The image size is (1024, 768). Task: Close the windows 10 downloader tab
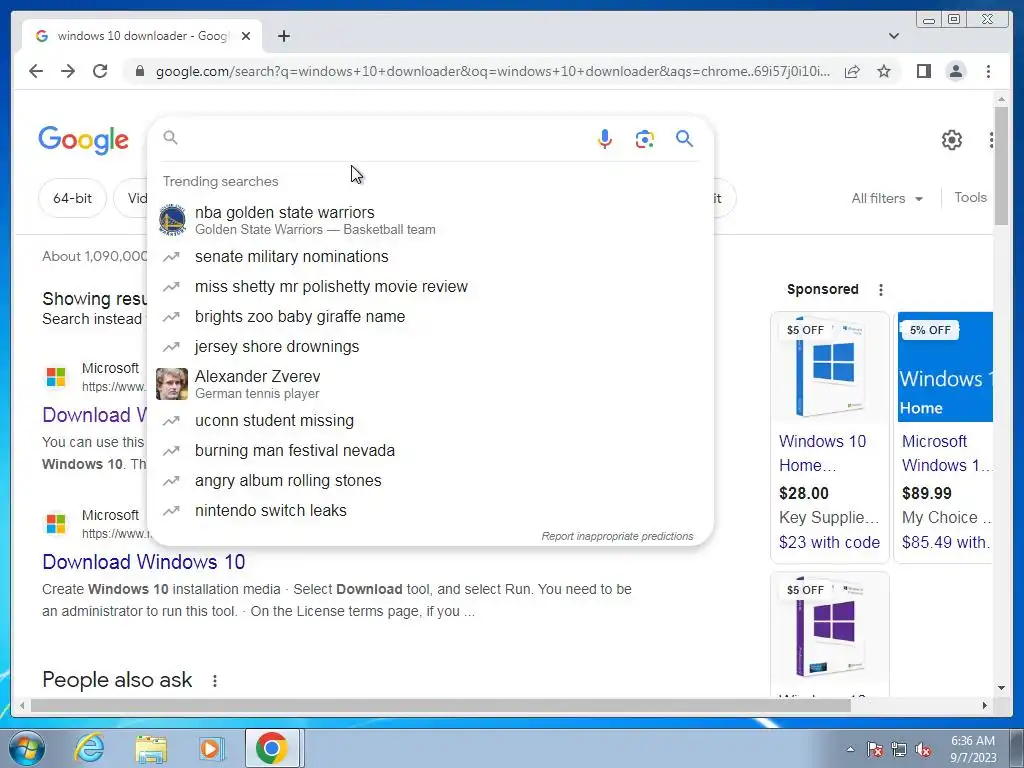(x=246, y=36)
